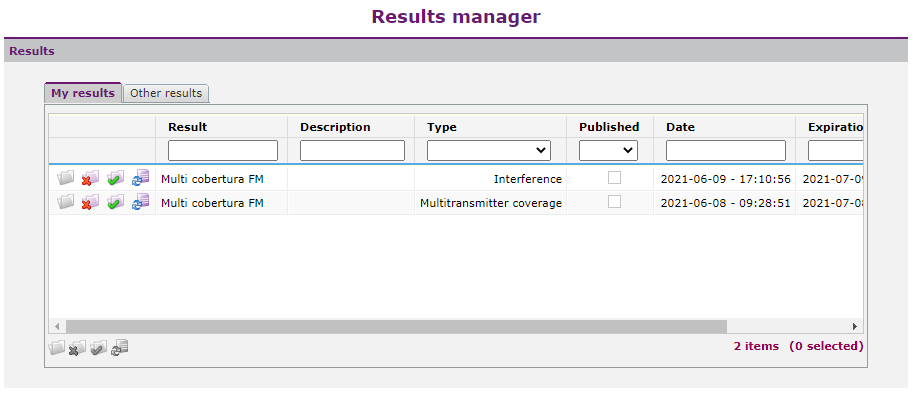This screenshot has height=393, width=913.
Task: Click the gray refresh document icon below the table
Action: coord(120,348)
